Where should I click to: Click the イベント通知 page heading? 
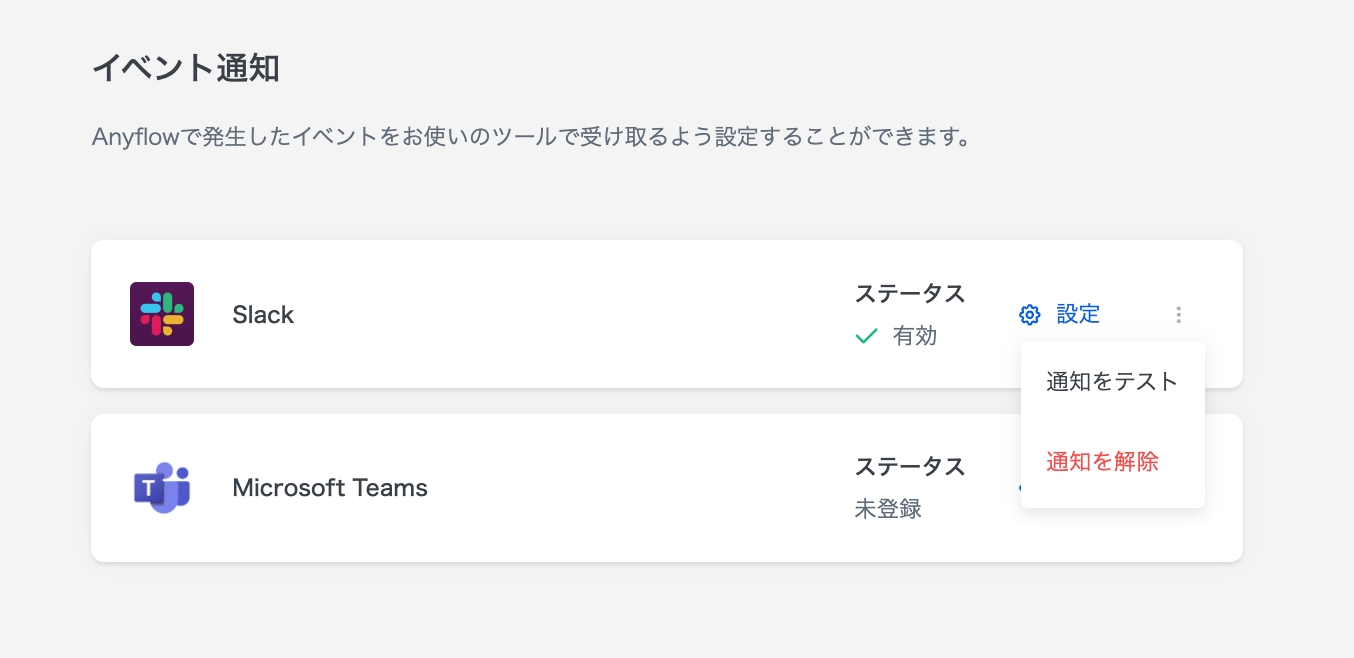(x=186, y=68)
